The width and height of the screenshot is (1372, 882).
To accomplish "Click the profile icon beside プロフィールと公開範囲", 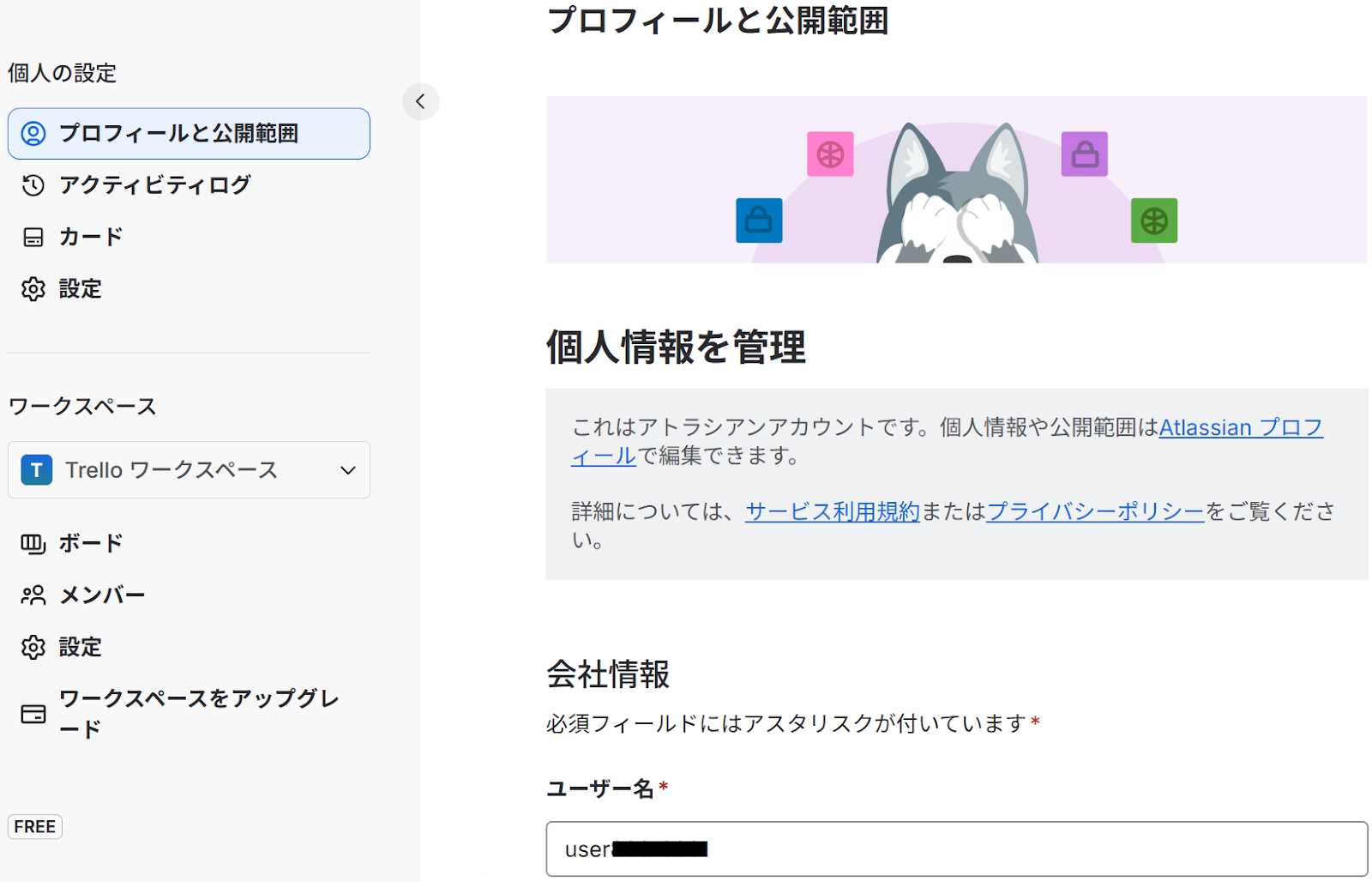I will click(33, 134).
